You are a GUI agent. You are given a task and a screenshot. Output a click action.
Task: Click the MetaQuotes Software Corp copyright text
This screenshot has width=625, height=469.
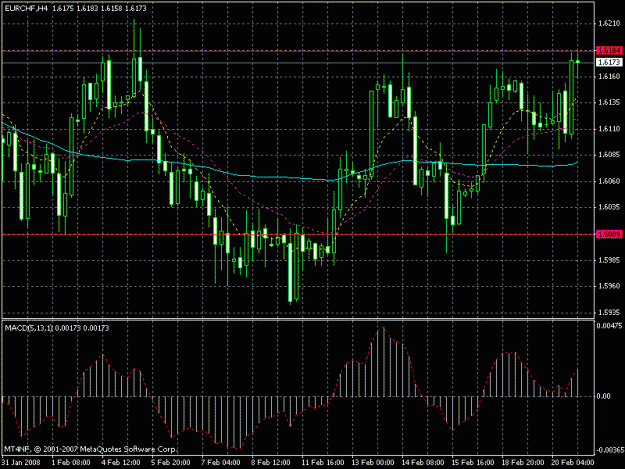point(90,449)
